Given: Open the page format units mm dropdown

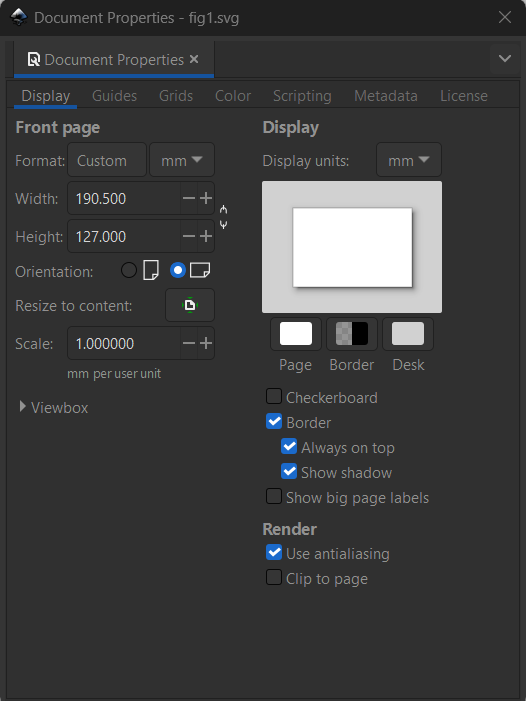Looking at the screenshot, I should (x=182, y=160).
